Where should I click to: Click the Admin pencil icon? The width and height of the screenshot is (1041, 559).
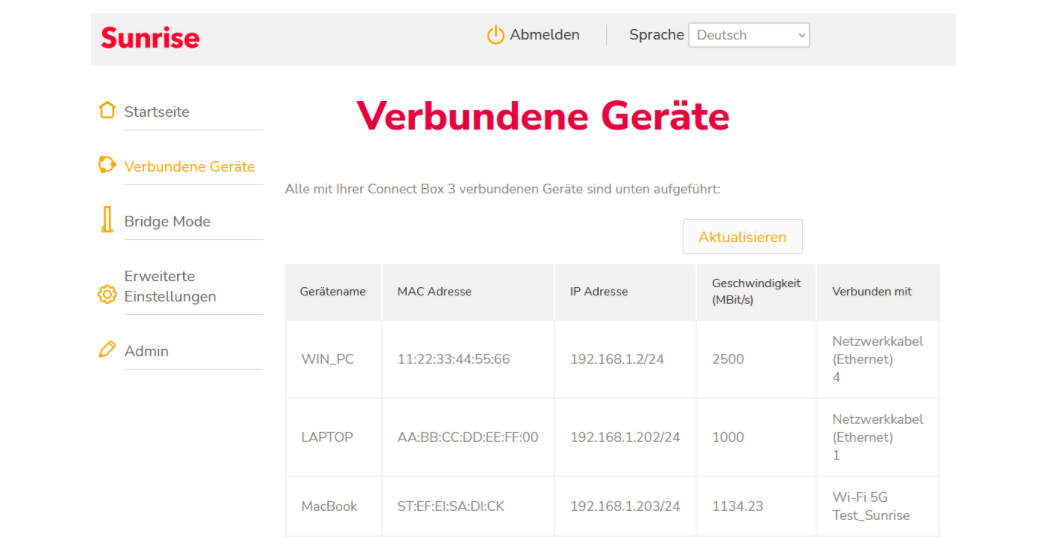(107, 350)
